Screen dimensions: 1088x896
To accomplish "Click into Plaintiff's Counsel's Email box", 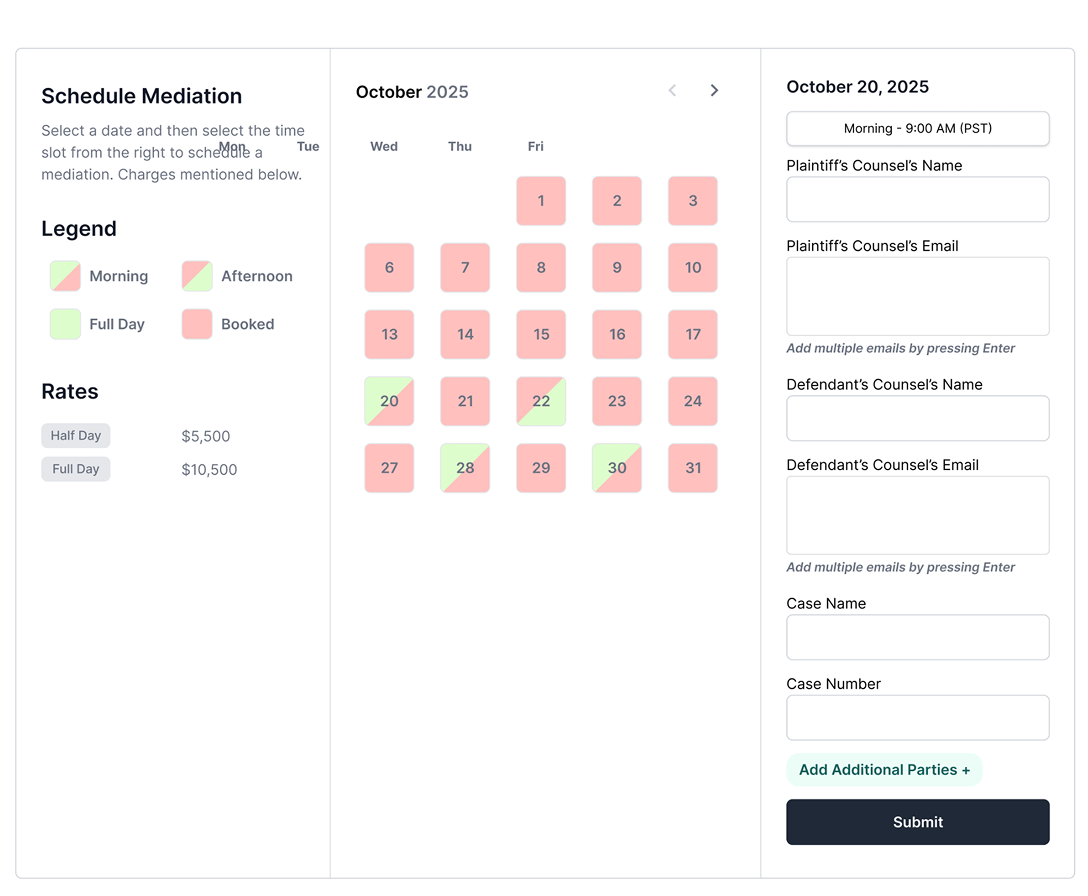I will coord(917,296).
